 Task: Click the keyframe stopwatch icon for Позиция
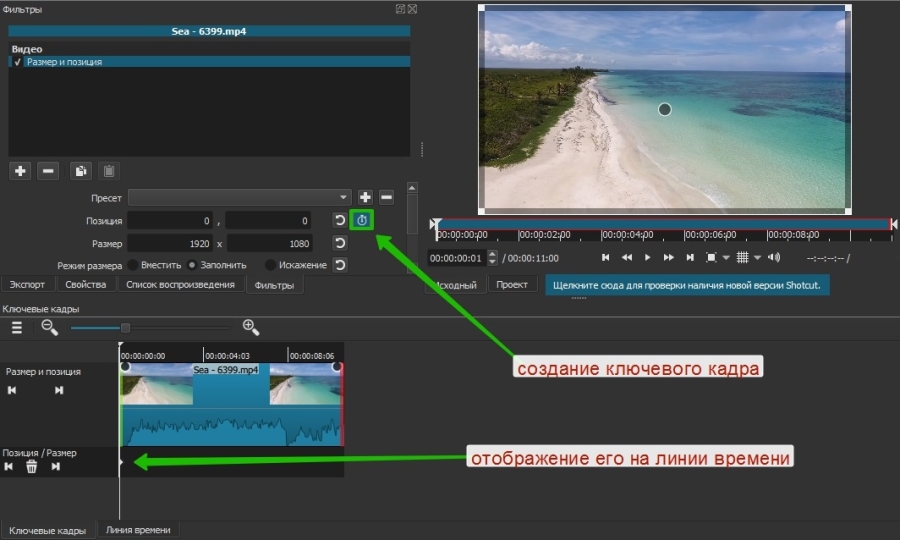pos(362,220)
